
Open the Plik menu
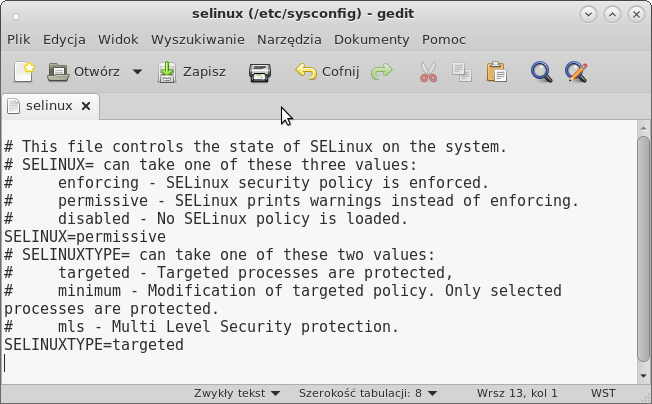point(19,39)
